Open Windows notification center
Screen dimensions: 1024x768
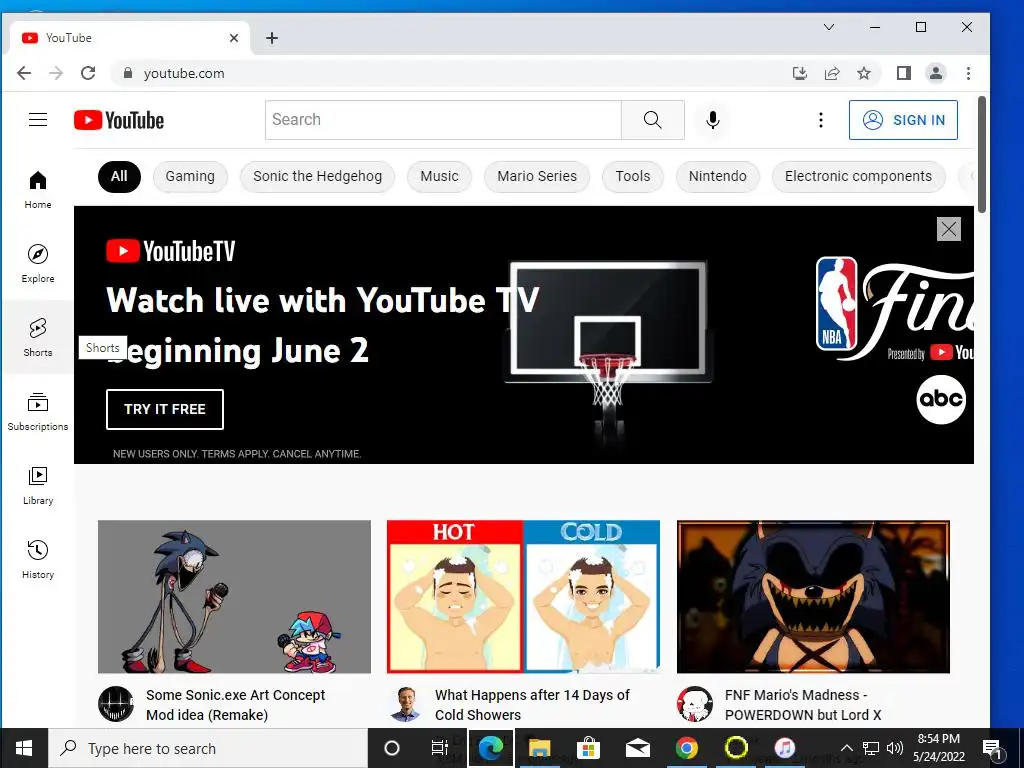pyautogui.click(x=992, y=748)
